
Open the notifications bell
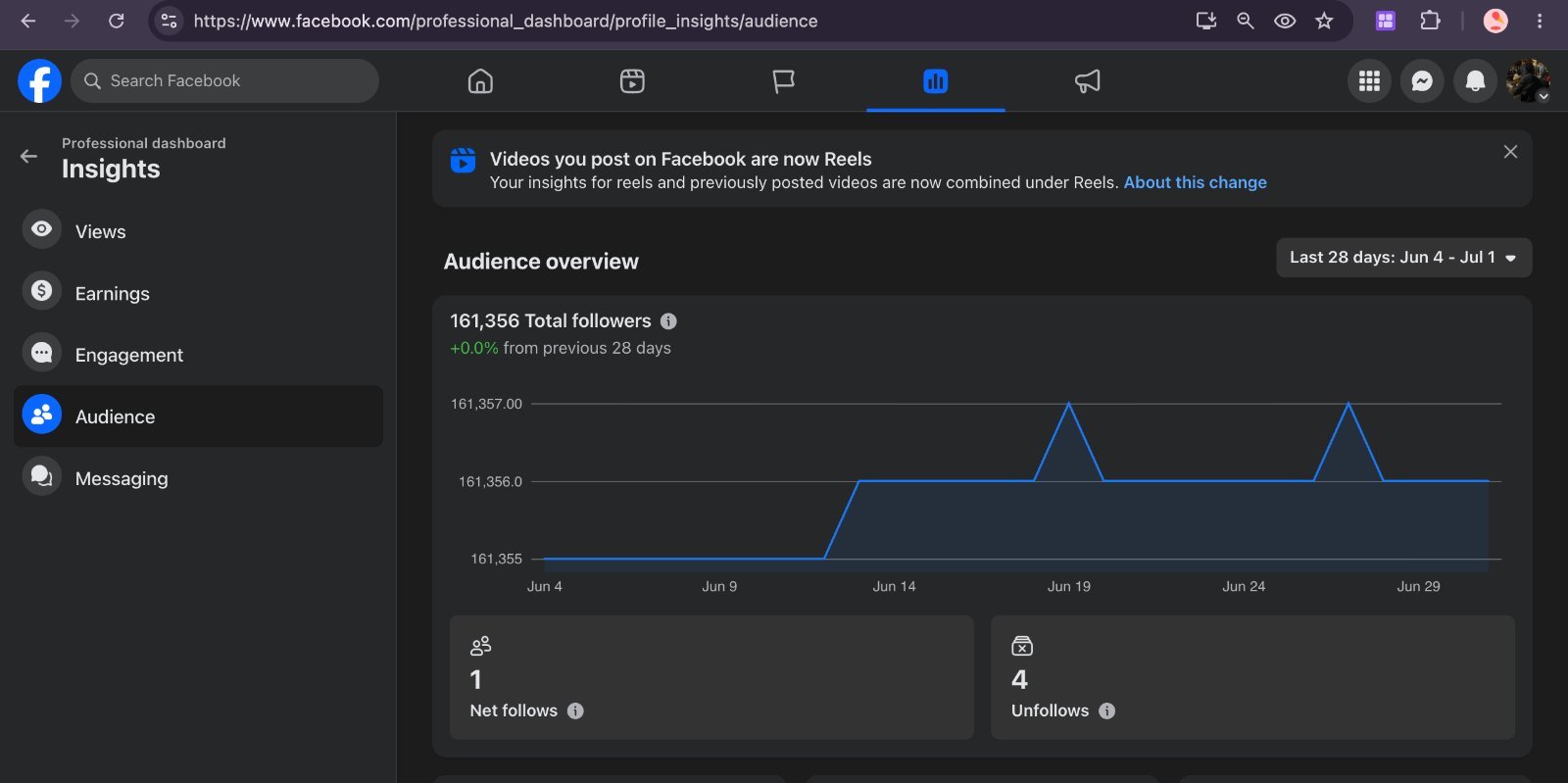coord(1475,81)
